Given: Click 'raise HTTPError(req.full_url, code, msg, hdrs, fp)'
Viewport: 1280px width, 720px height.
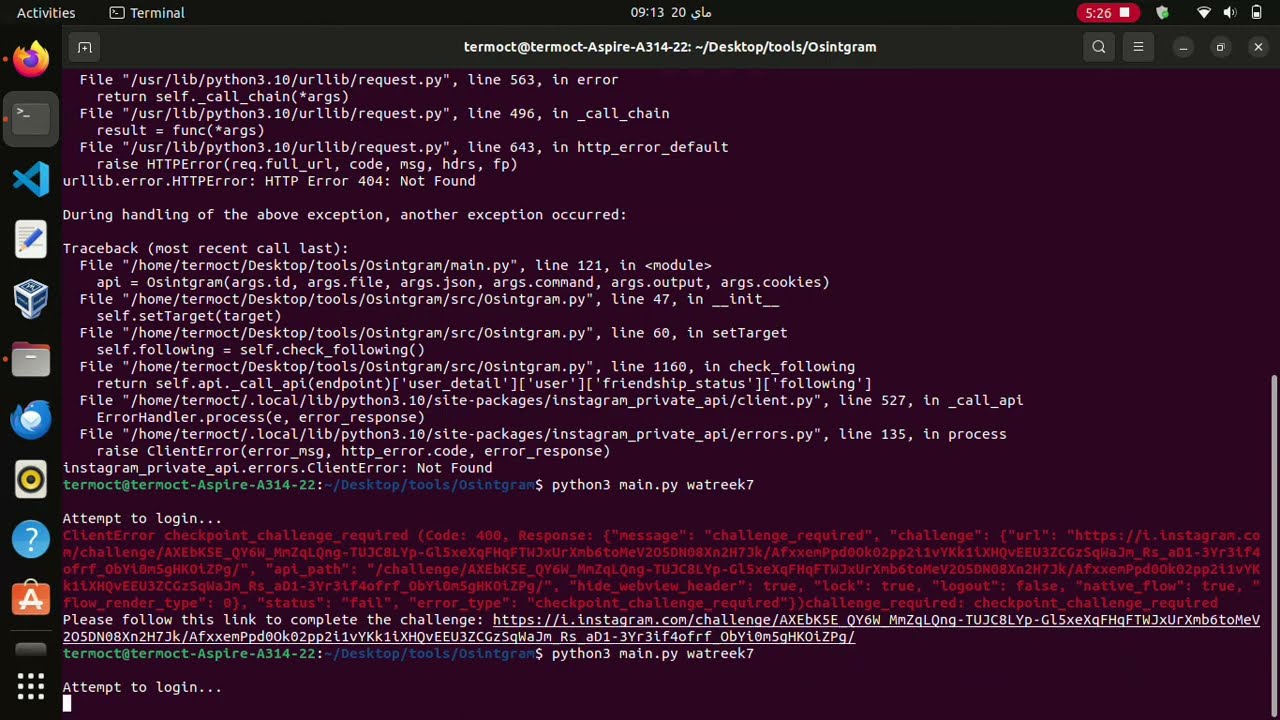Looking at the screenshot, I should click(306, 164).
